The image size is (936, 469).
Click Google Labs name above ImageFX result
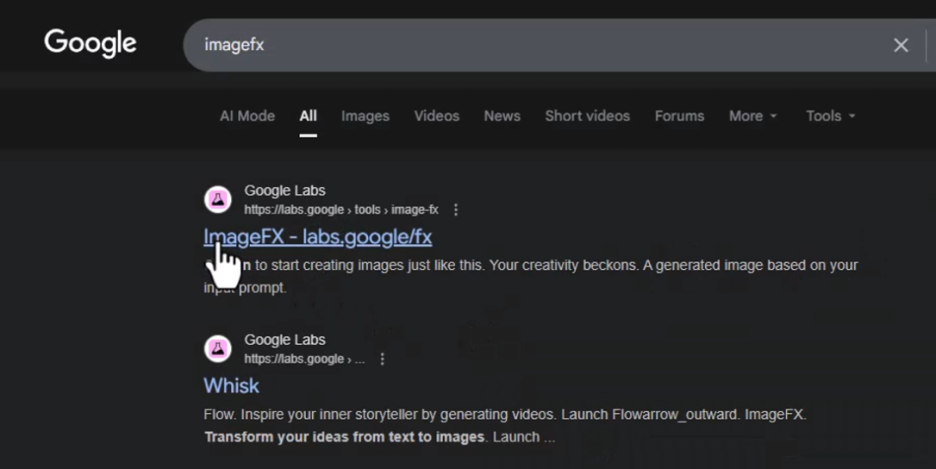[285, 190]
